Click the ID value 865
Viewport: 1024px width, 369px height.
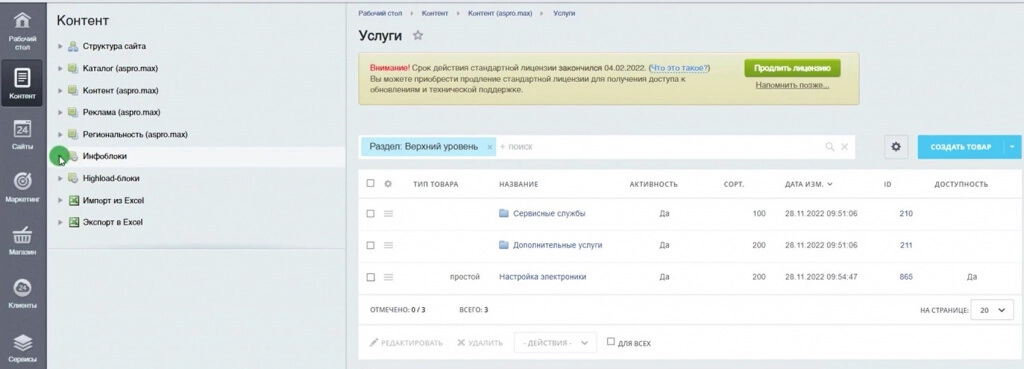(906, 277)
